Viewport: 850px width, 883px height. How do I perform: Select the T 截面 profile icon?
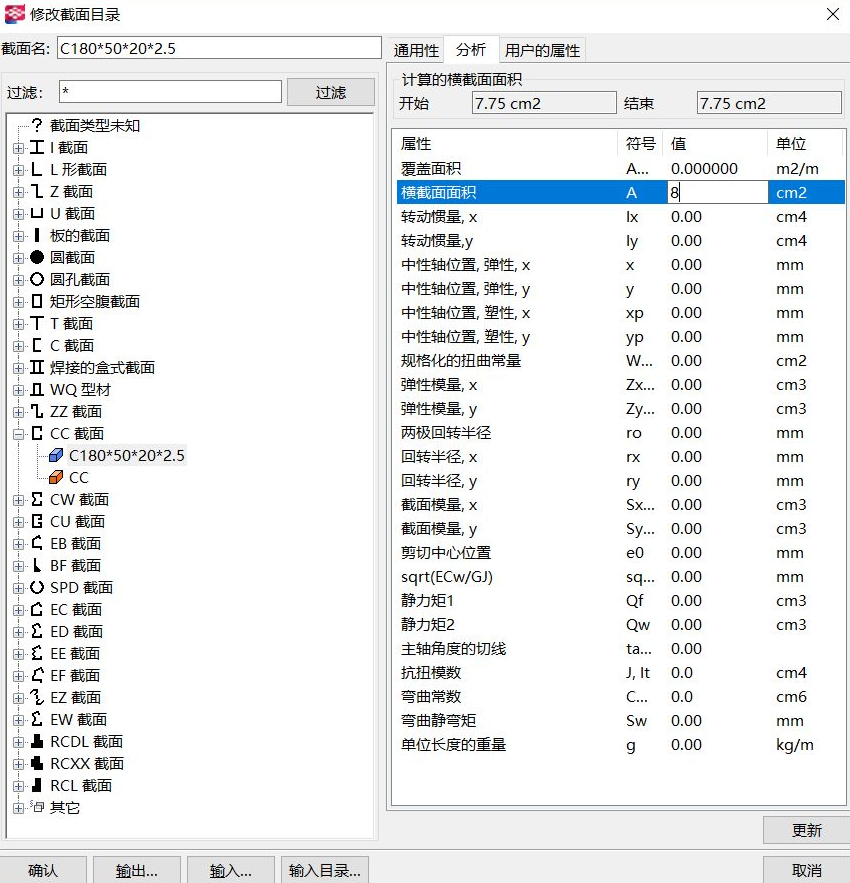(x=37, y=323)
